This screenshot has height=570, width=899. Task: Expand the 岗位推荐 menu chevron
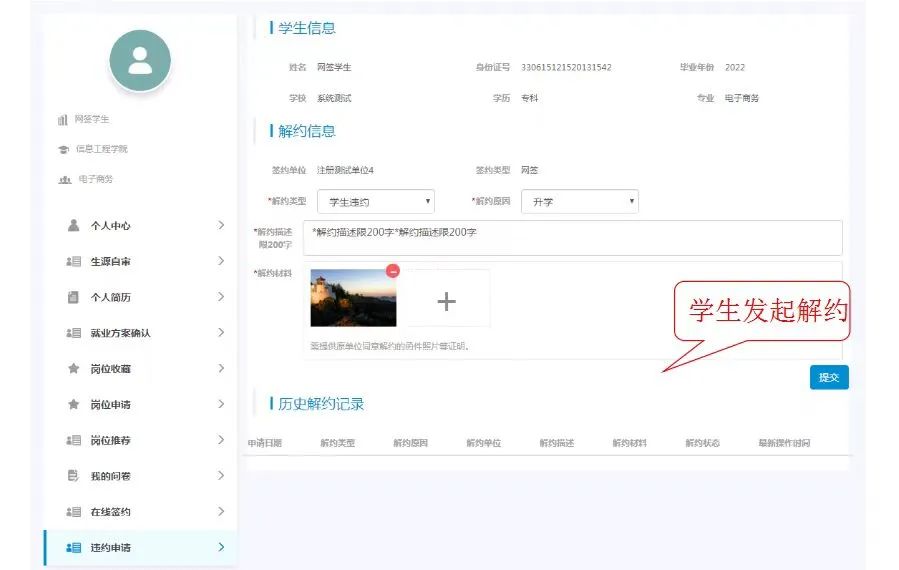pos(221,440)
